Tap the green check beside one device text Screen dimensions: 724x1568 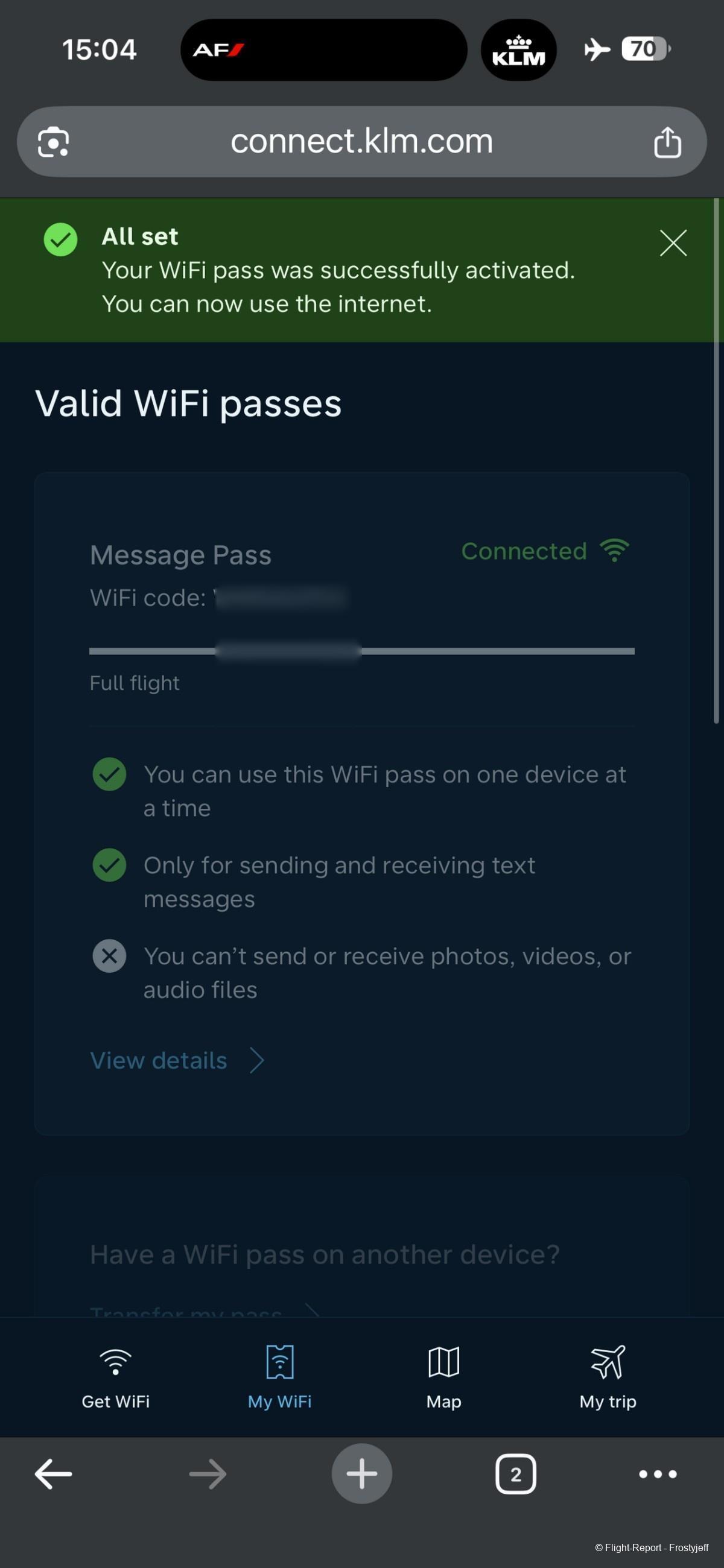(x=110, y=774)
